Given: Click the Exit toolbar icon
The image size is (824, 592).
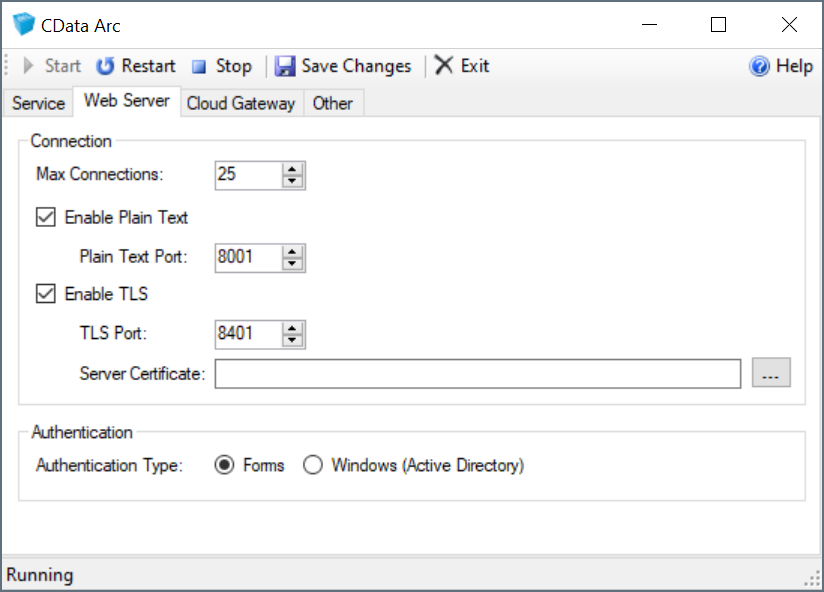Looking at the screenshot, I should pos(444,66).
